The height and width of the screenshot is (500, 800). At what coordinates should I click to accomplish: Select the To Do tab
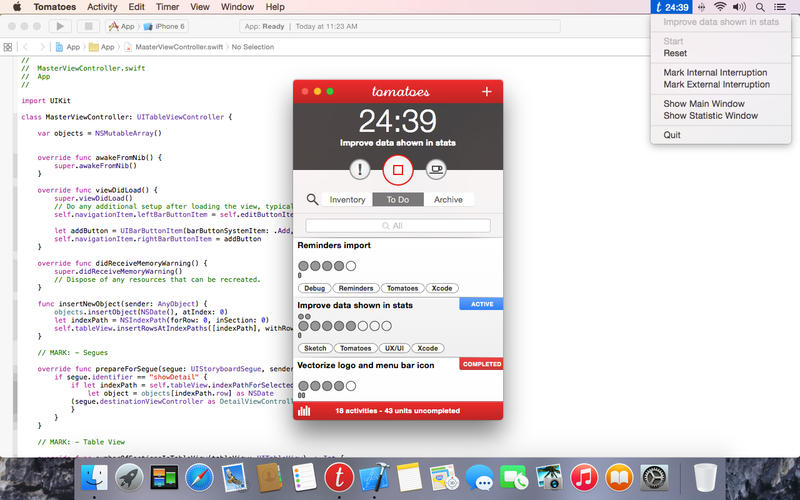(398, 199)
